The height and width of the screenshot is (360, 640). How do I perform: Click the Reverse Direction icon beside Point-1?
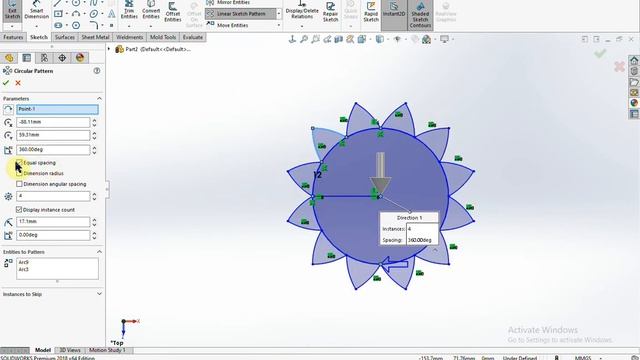pos(8,109)
